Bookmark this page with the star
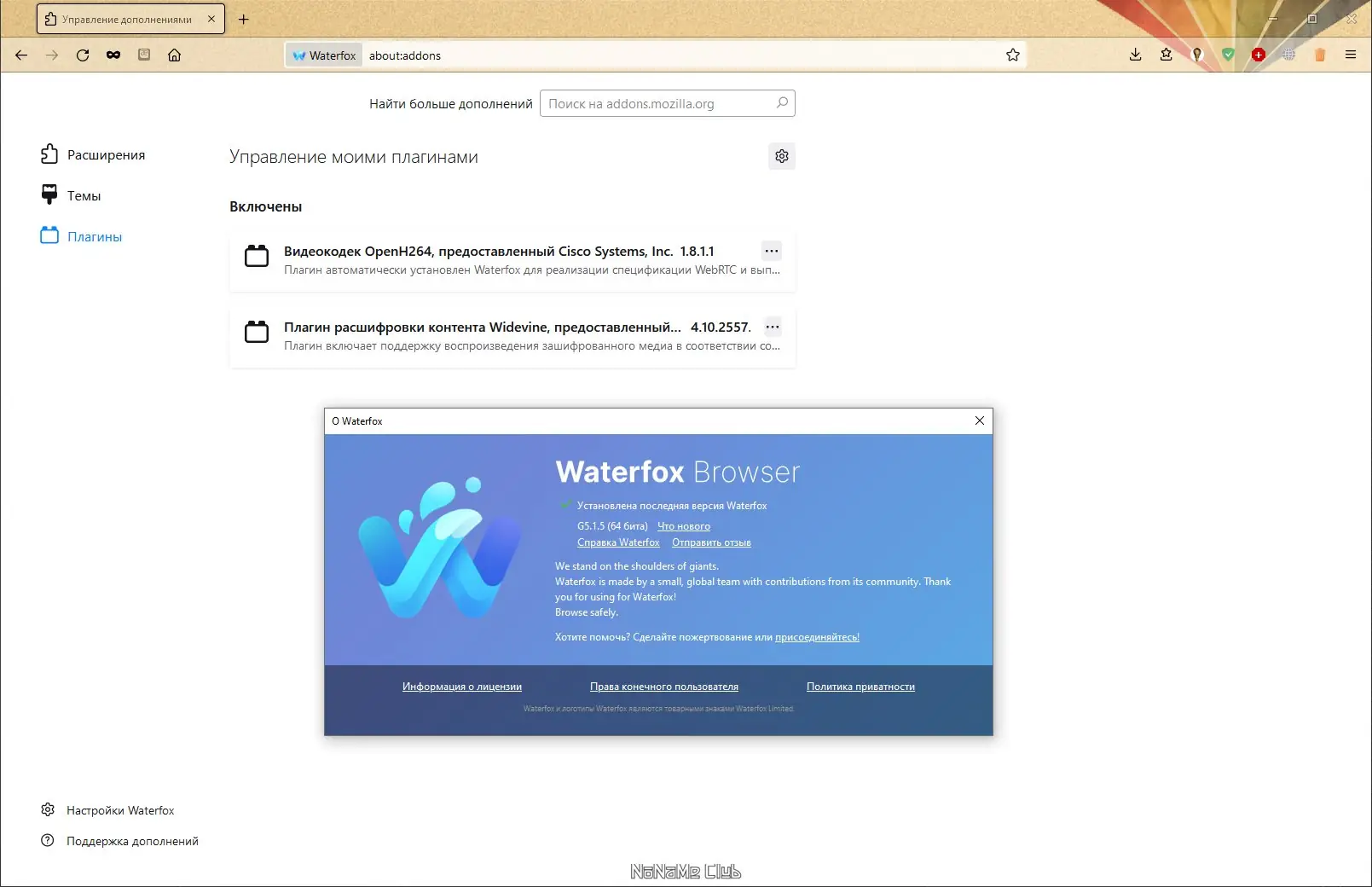1372x887 pixels. (1013, 55)
